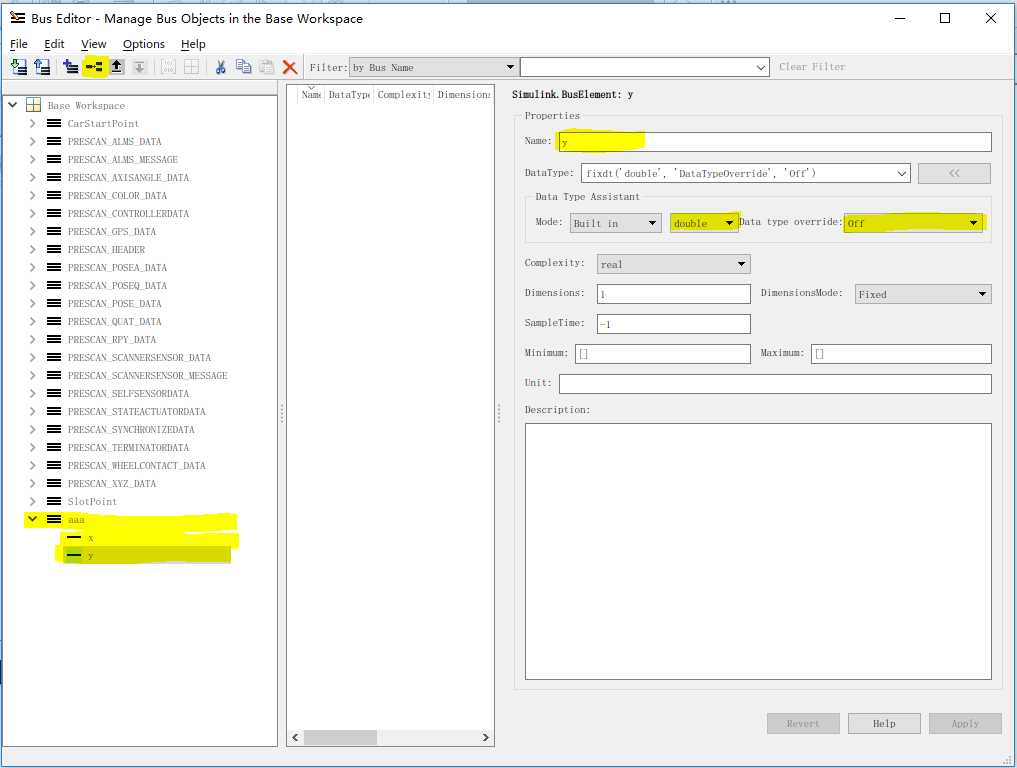The image size is (1017, 768).
Task: Select PRESCAN_WHEELCONTACT_DATA in the tree
Action: (x=136, y=466)
